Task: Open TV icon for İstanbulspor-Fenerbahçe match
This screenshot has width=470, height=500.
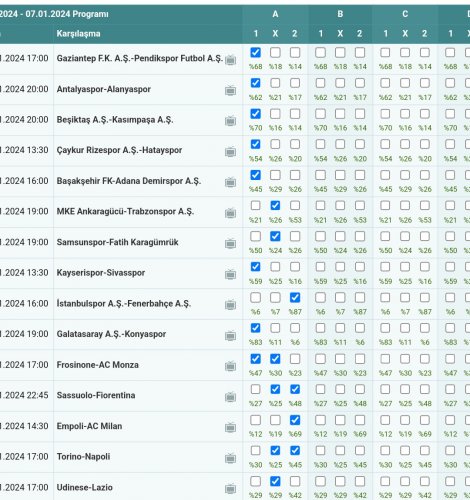Action: pos(230,305)
